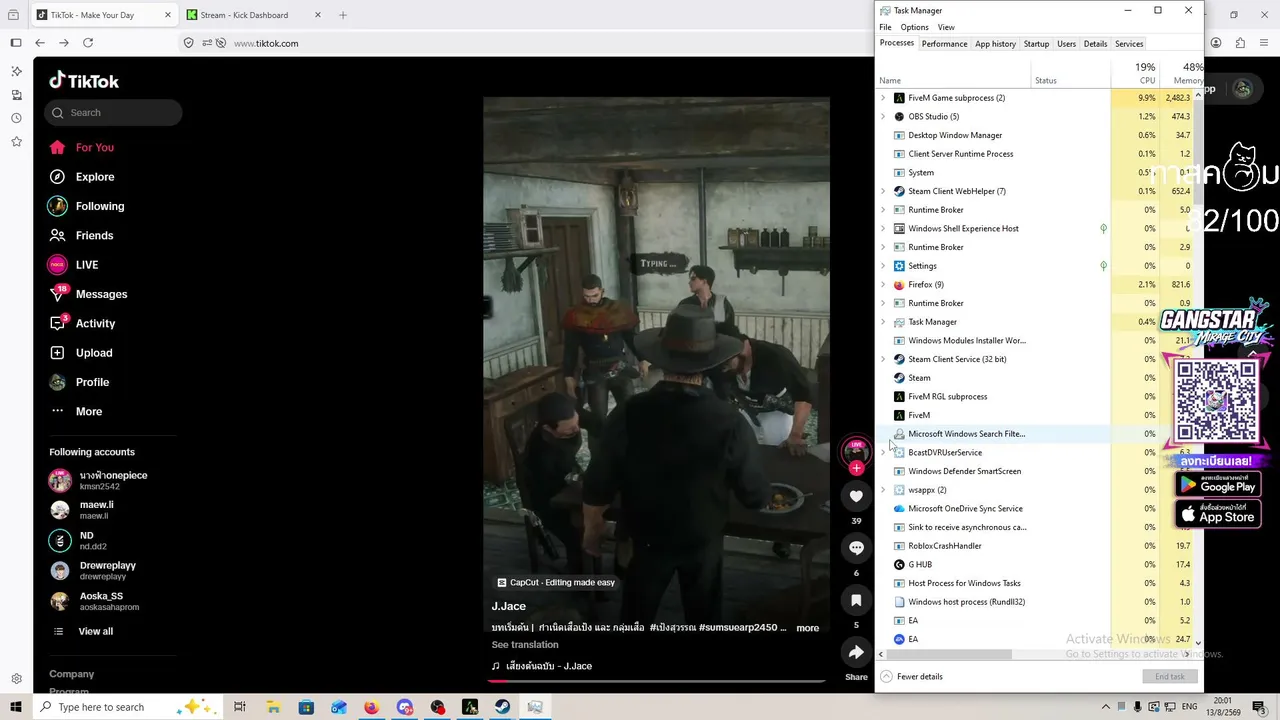Open Firefox account icon in toolbar
Image resolution: width=1280 pixels, height=720 pixels.
coord(1216,43)
